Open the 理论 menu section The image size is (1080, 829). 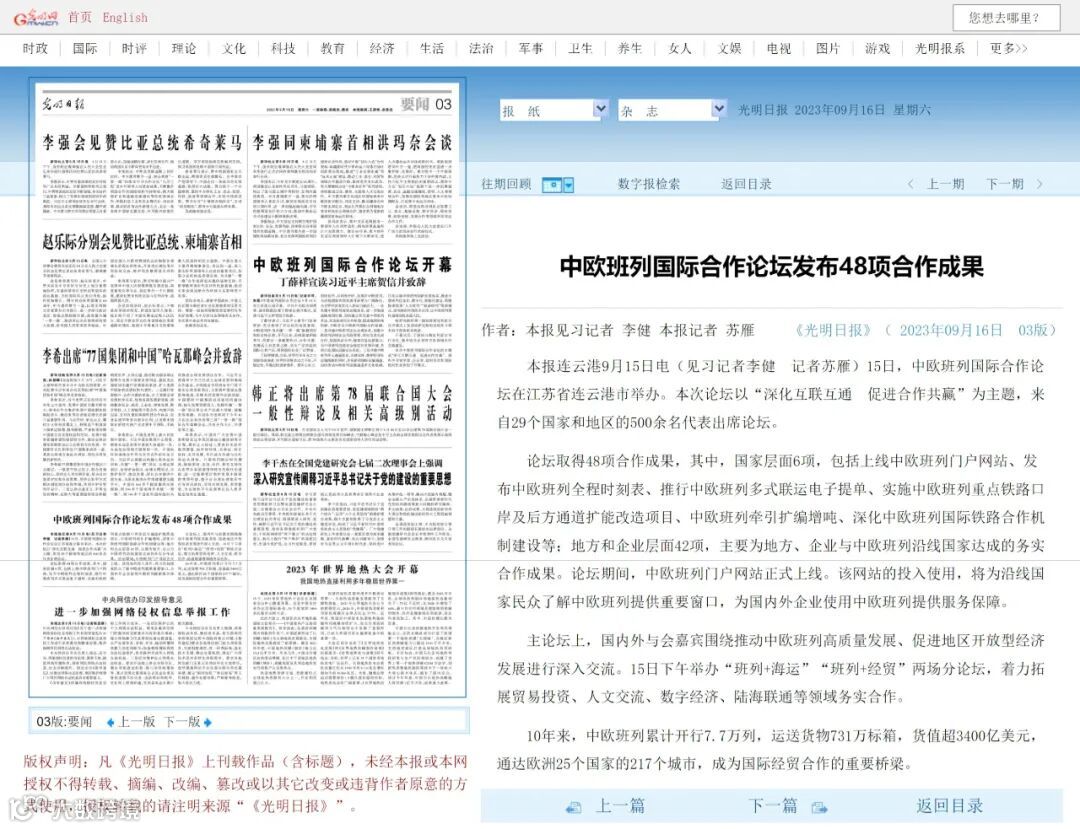184,48
